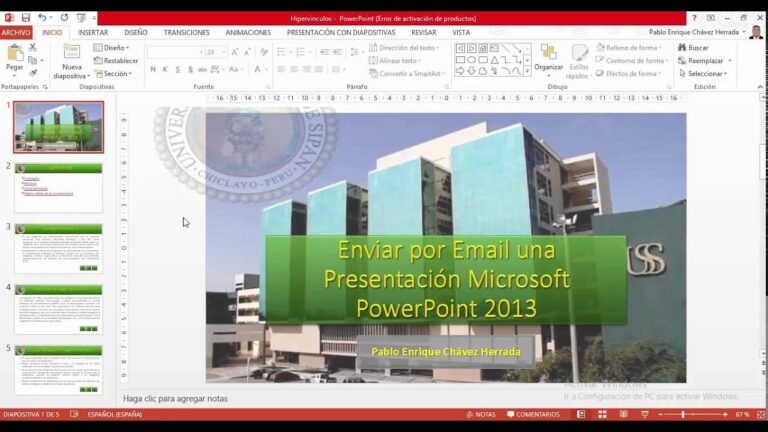Increase font size with larger A
The height and width of the screenshot is (432, 768).
pos(235,52)
